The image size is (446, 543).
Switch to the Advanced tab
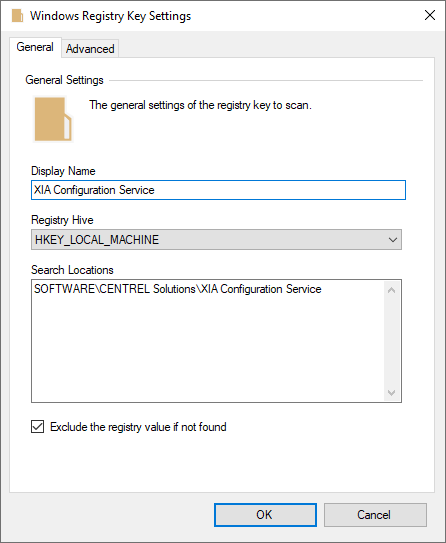pyautogui.click(x=90, y=49)
